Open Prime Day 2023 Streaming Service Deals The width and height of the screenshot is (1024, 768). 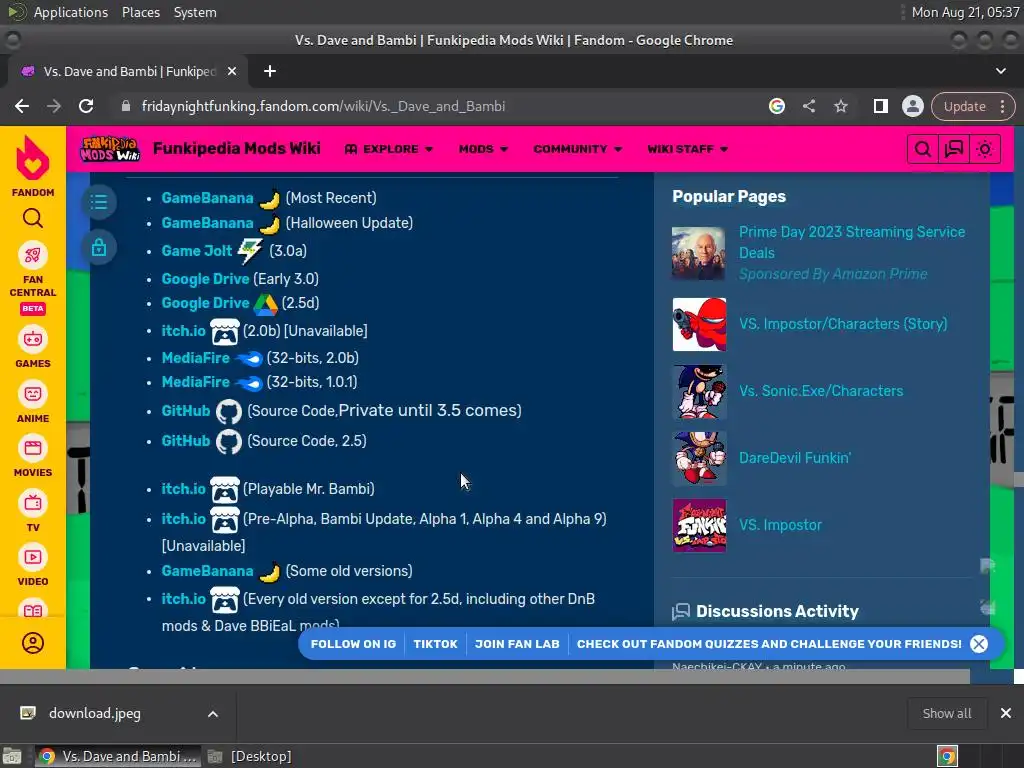point(852,242)
